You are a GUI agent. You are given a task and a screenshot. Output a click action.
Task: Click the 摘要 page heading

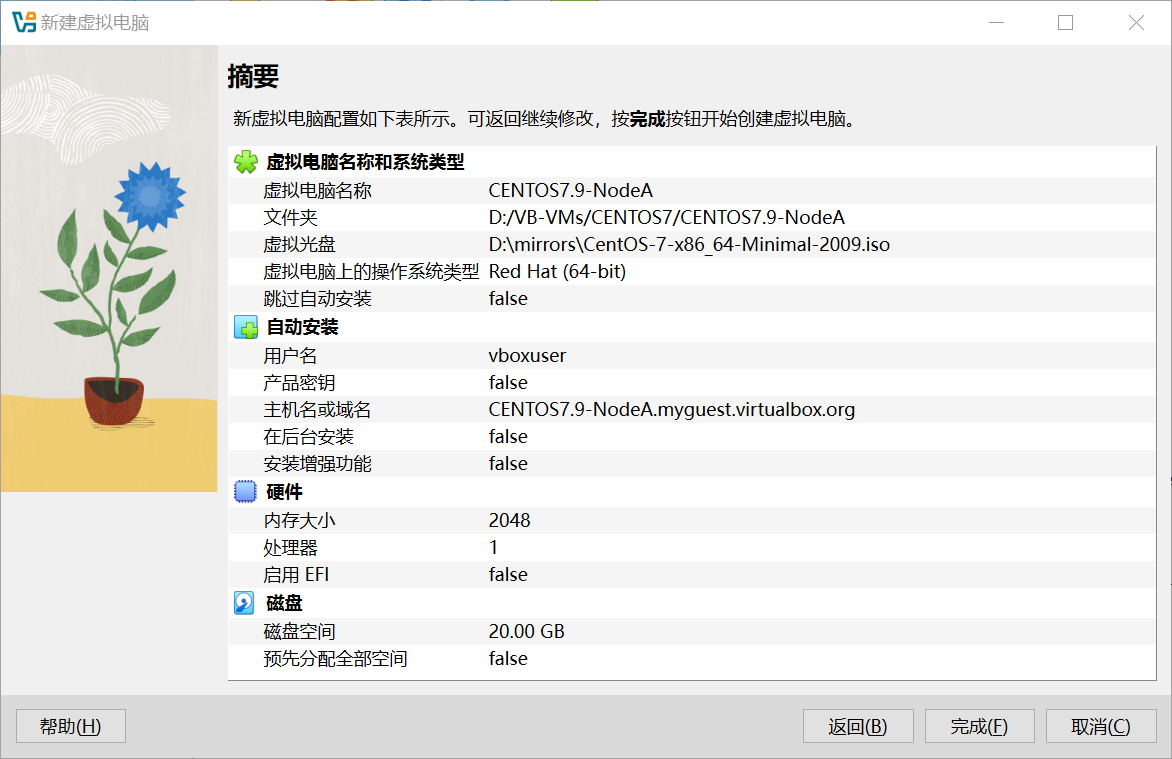[253, 77]
